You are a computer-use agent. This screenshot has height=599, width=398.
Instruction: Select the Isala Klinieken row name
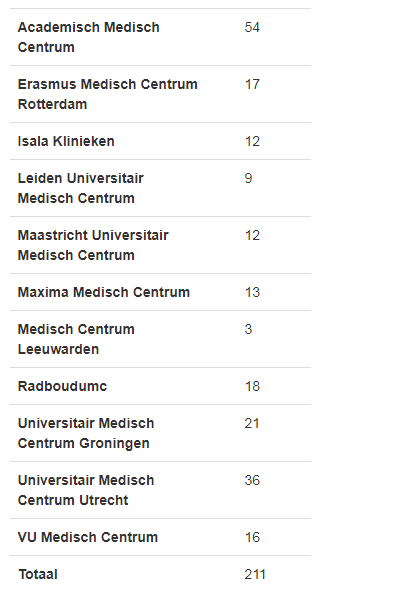(66, 141)
